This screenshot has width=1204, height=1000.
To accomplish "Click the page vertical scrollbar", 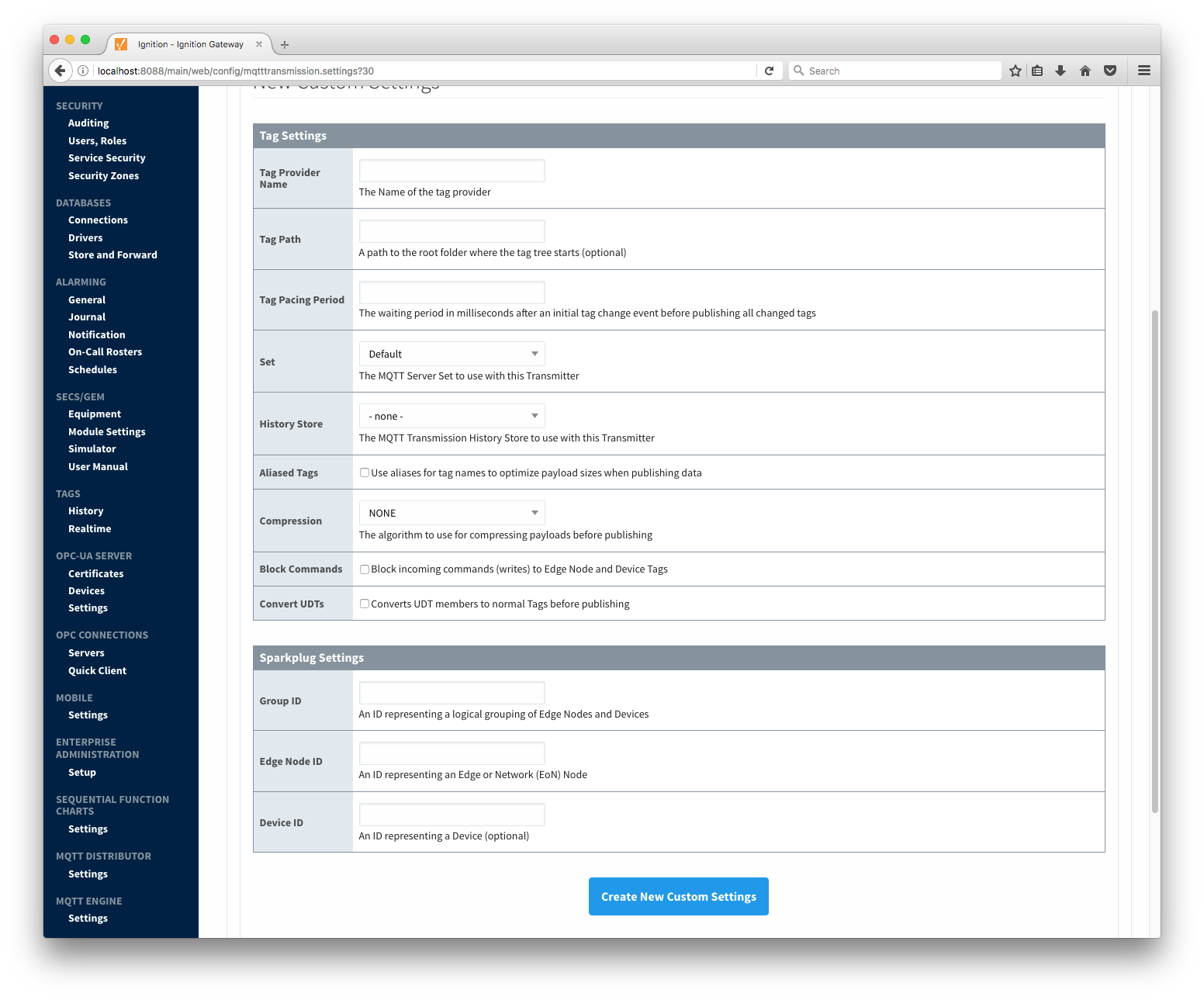I will [x=1155, y=561].
